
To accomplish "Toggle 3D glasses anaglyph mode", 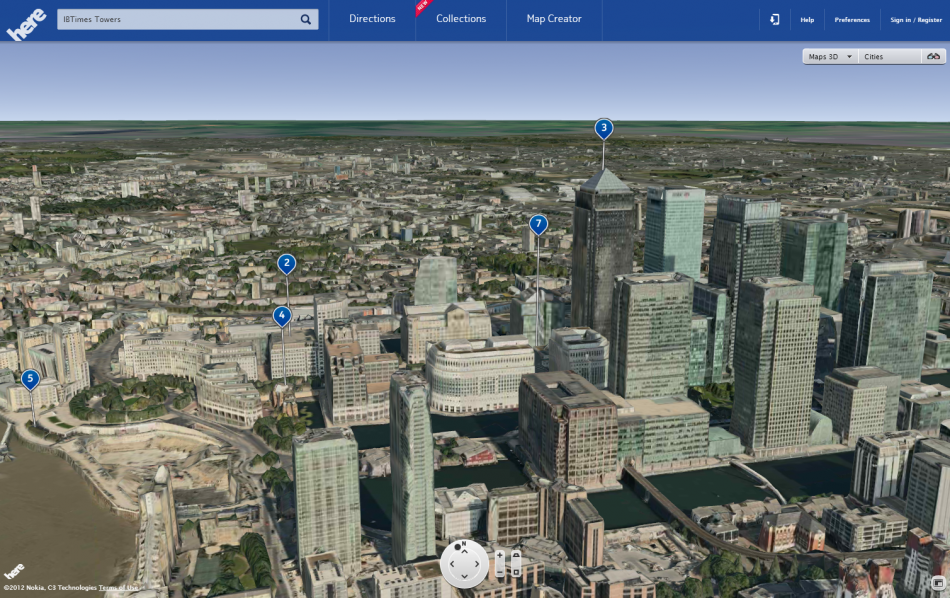I will [x=934, y=56].
